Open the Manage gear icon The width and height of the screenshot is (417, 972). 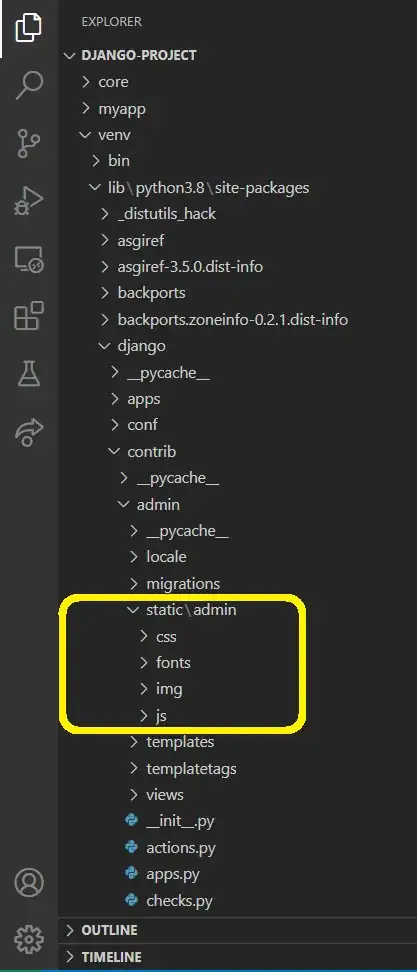tap(29, 940)
